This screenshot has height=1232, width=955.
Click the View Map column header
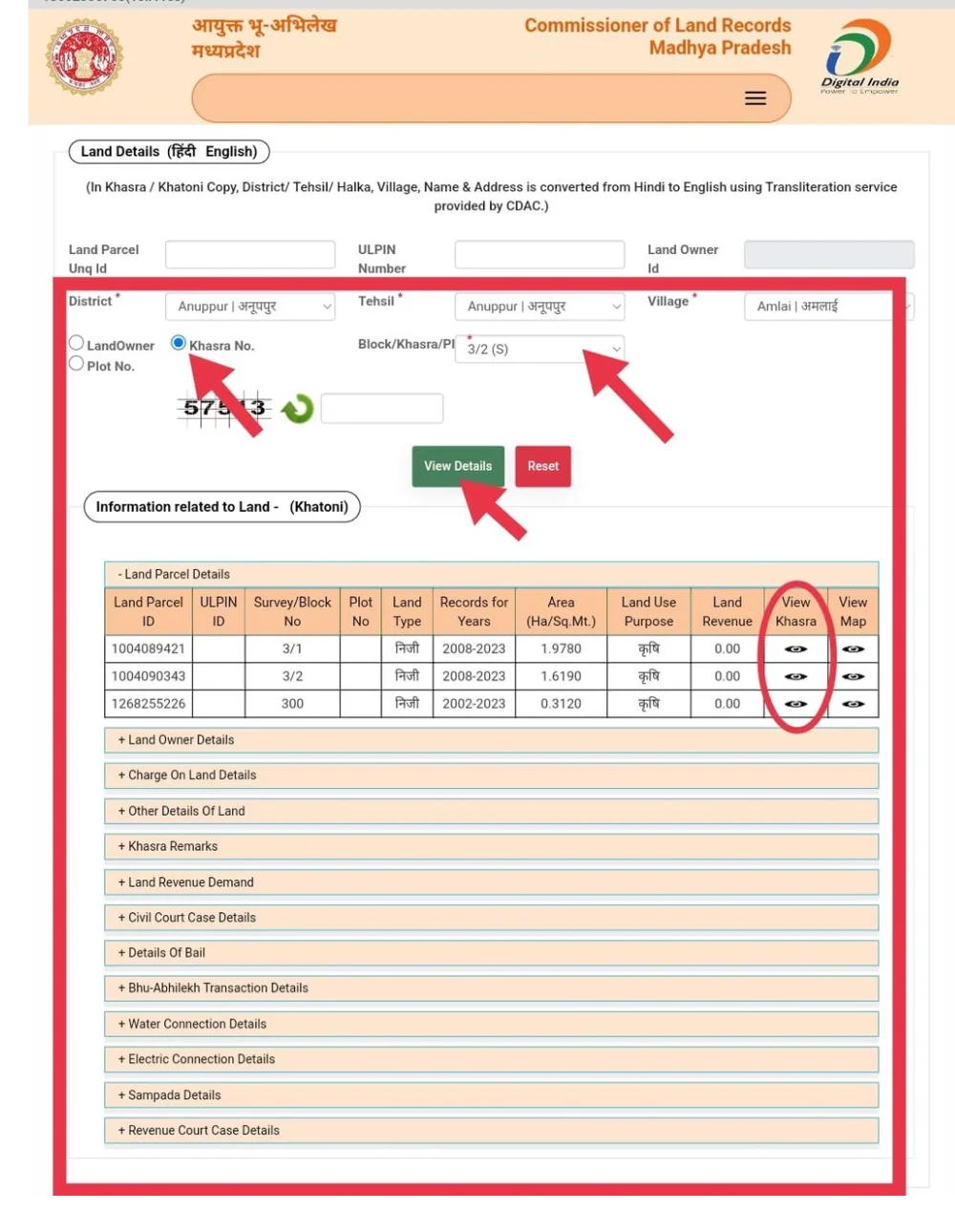pyautogui.click(x=853, y=611)
